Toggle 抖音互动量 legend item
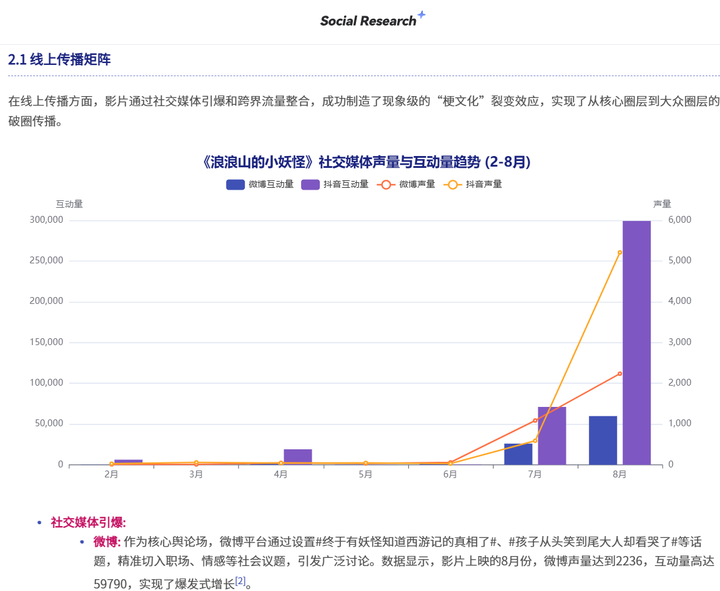The image size is (720, 591). (x=335, y=184)
